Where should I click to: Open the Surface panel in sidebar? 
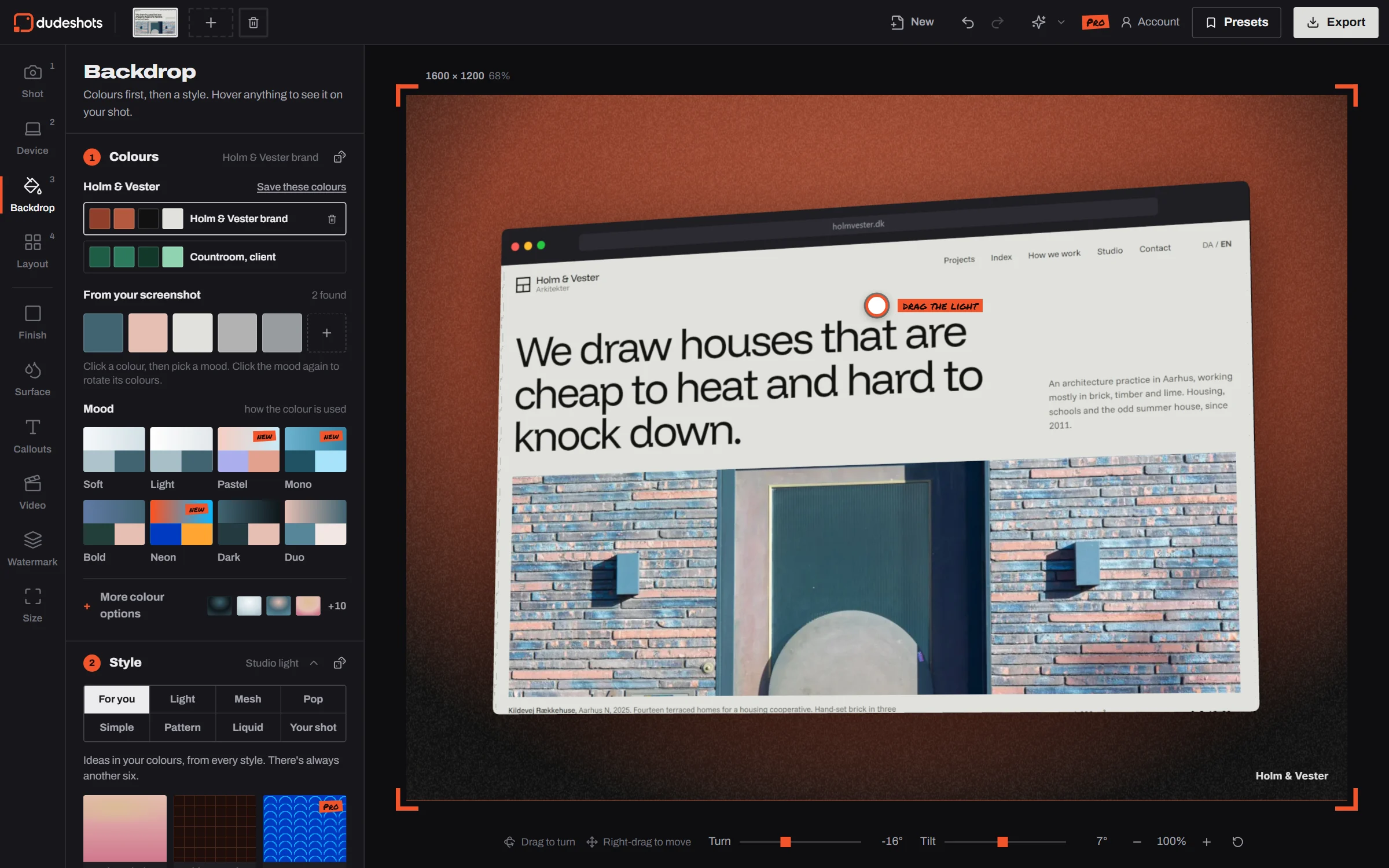coord(32,379)
